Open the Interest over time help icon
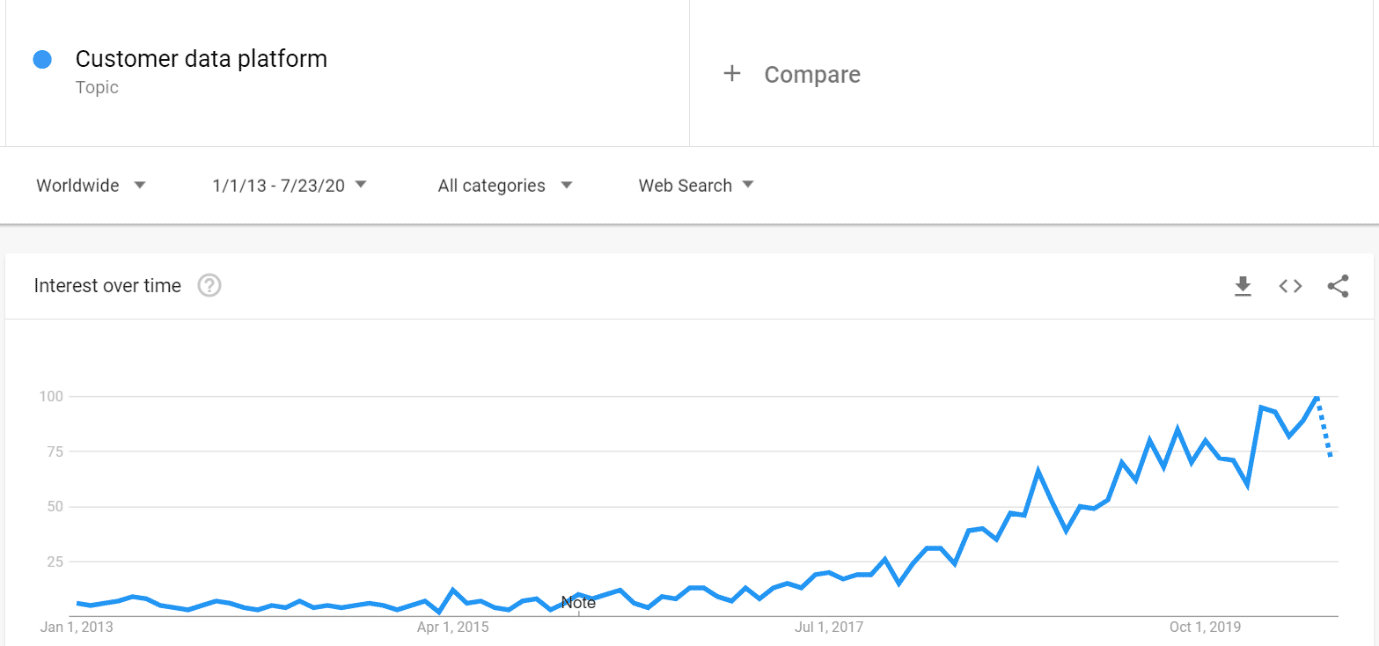Viewport: 1379px width, 646px height. (209, 285)
